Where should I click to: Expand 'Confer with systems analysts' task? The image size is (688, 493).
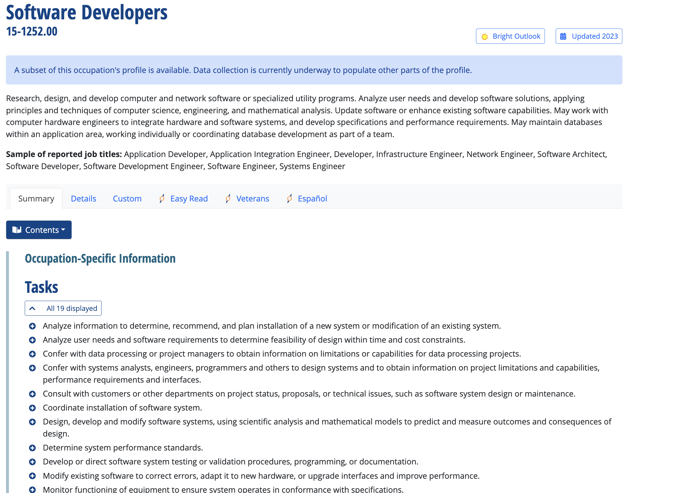[x=32, y=368]
